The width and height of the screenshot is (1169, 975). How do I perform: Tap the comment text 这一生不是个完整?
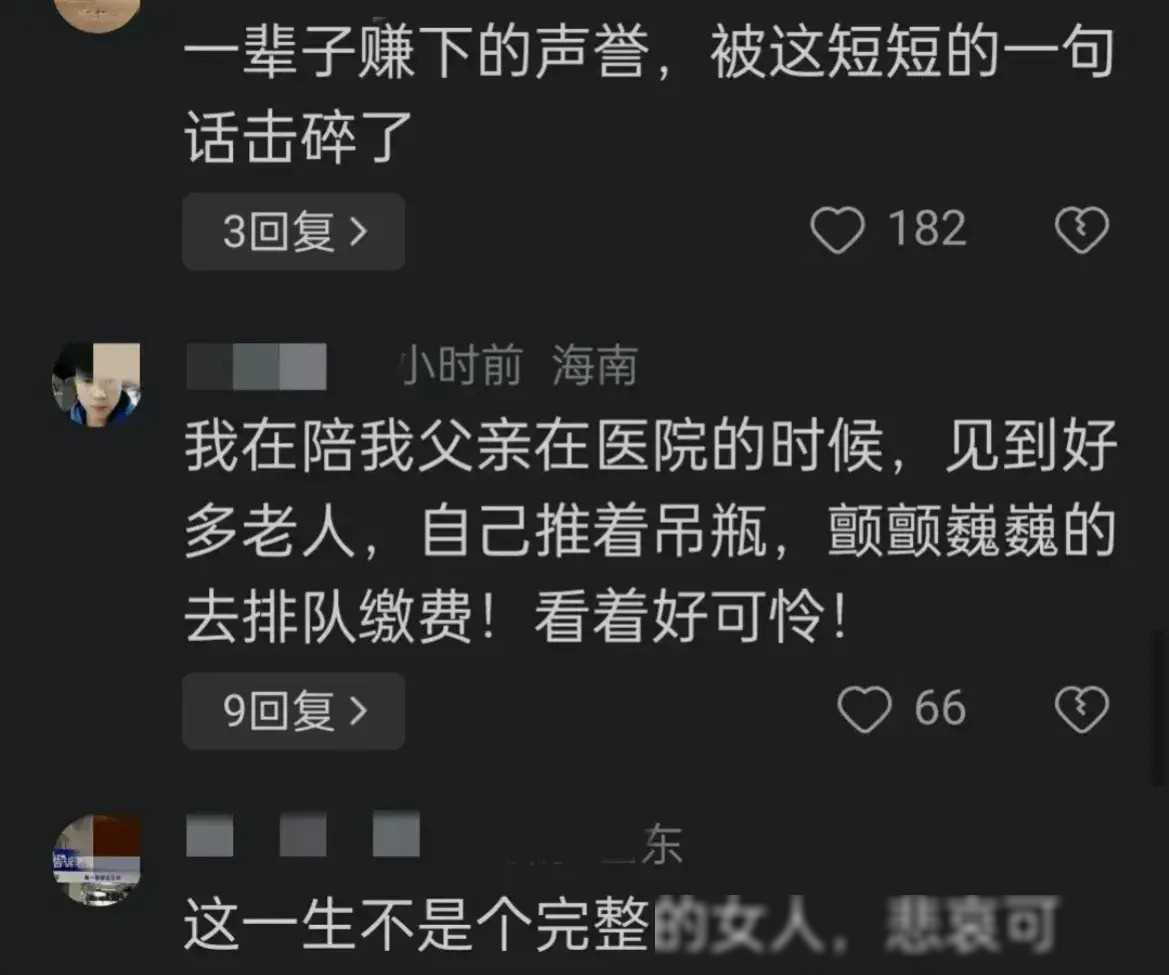coord(418,924)
